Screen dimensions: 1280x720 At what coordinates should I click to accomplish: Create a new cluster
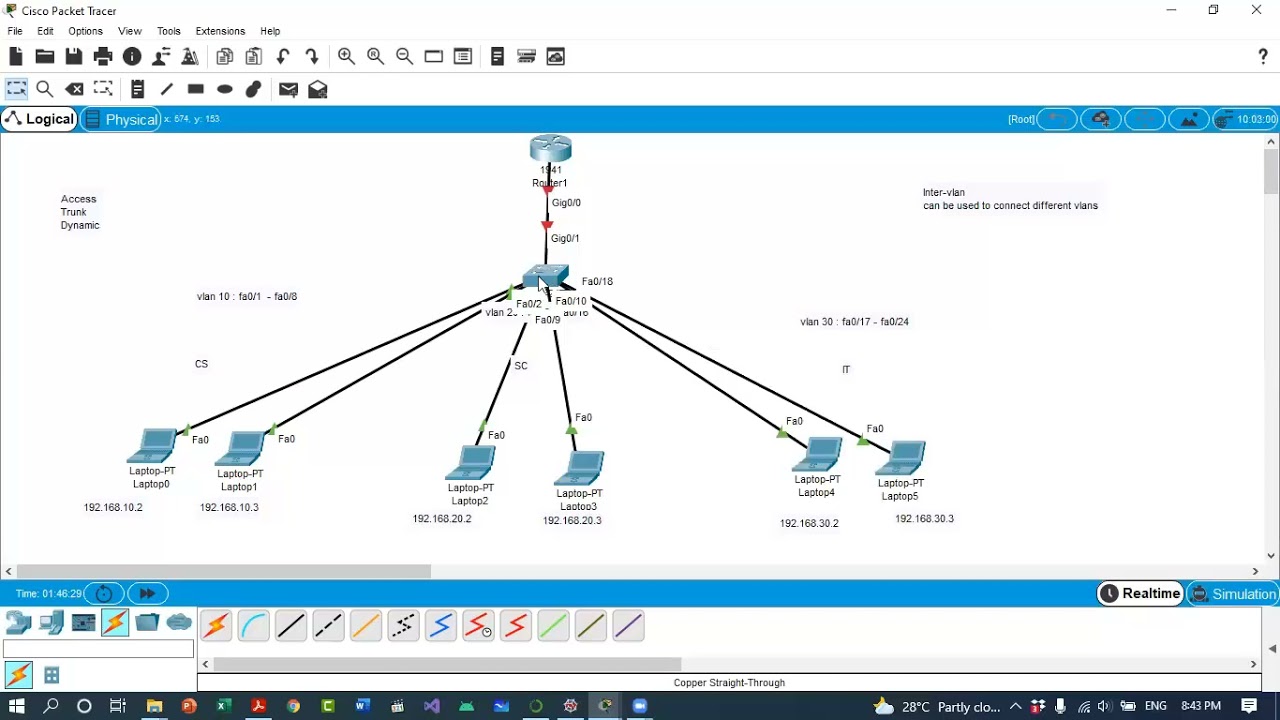(x=1101, y=119)
